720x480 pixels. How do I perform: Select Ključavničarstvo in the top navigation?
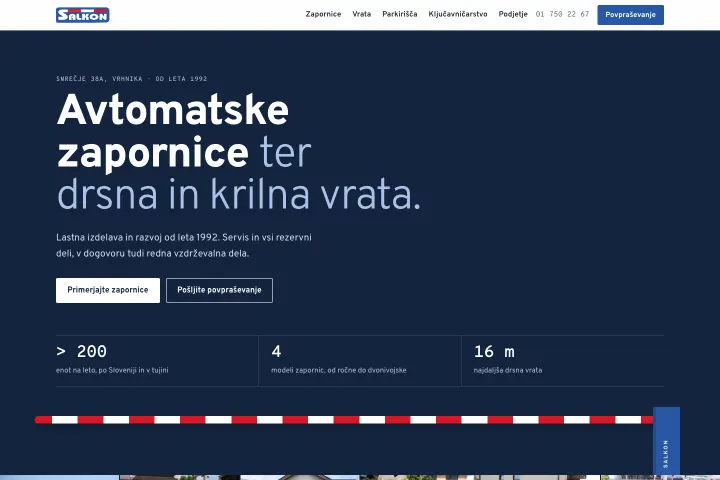[458, 14]
